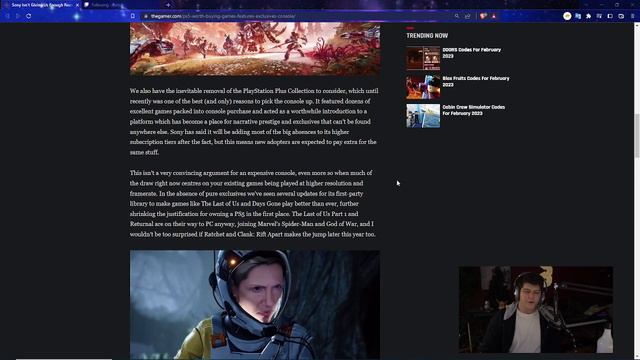Click the TRENDING NOW heading
The width and height of the screenshot is (640, 360).
click(x=427, y=36)
